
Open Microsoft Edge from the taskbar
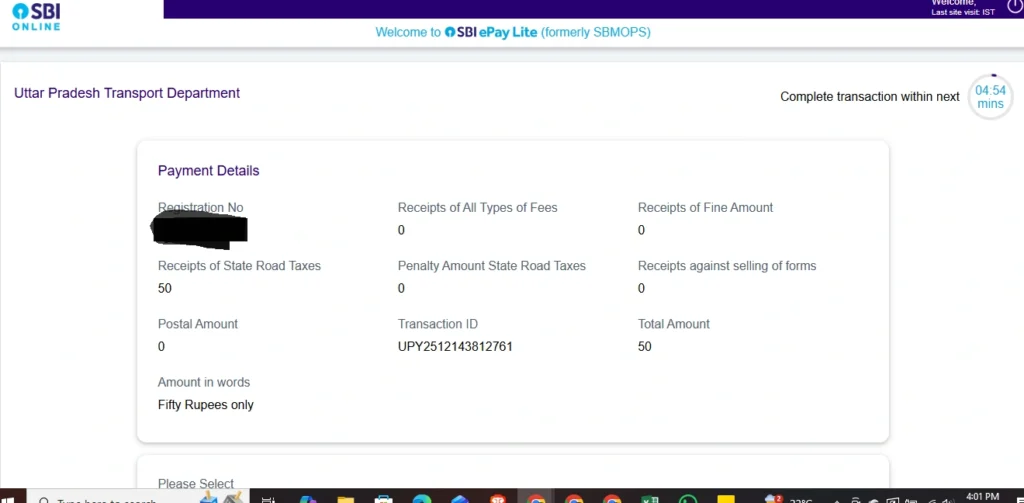click(421, 498)
